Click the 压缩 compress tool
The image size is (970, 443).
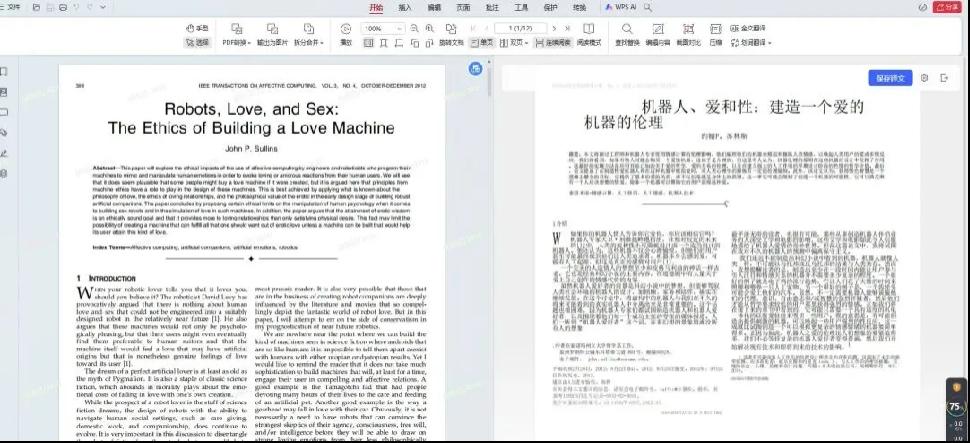tap(715, 35)
